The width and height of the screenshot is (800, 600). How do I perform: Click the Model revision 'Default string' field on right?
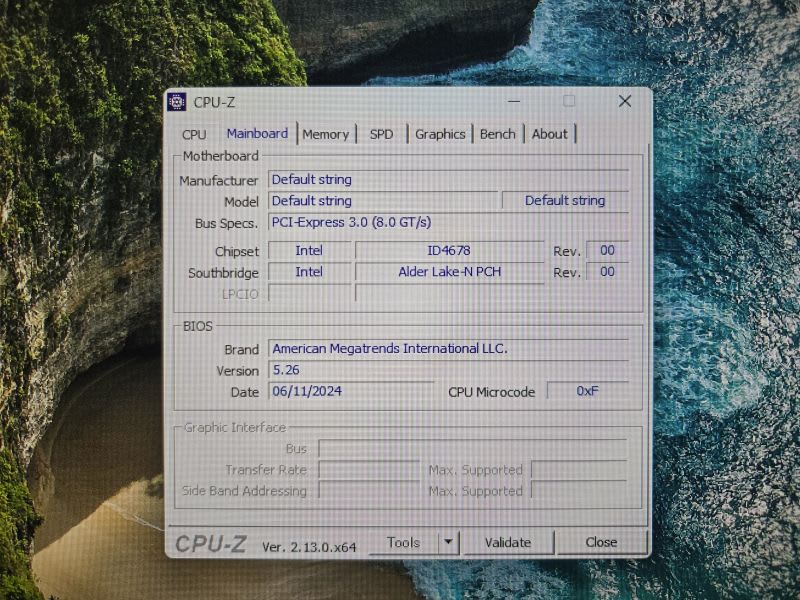565,201
